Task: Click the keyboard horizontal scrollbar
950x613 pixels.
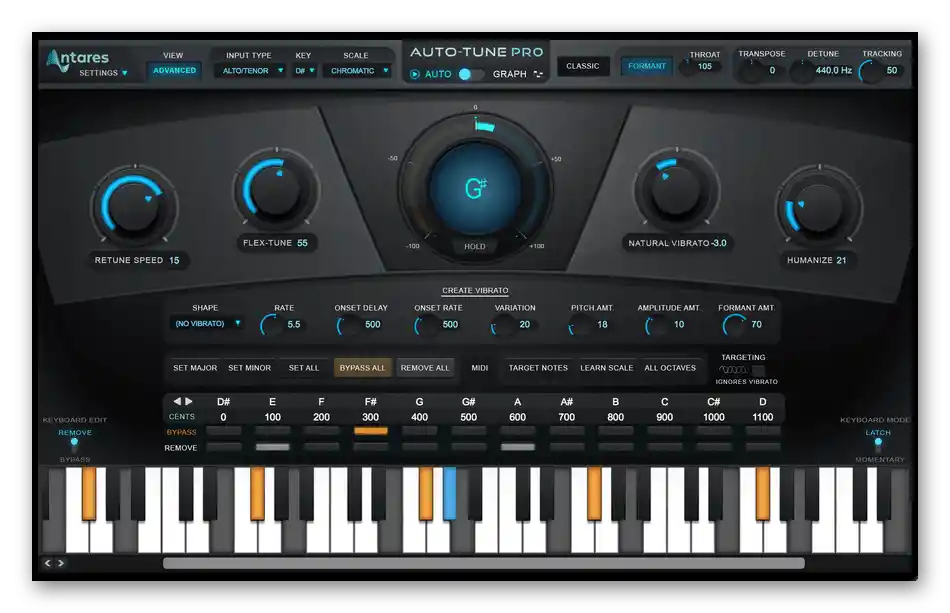Action: click(483, 563)
